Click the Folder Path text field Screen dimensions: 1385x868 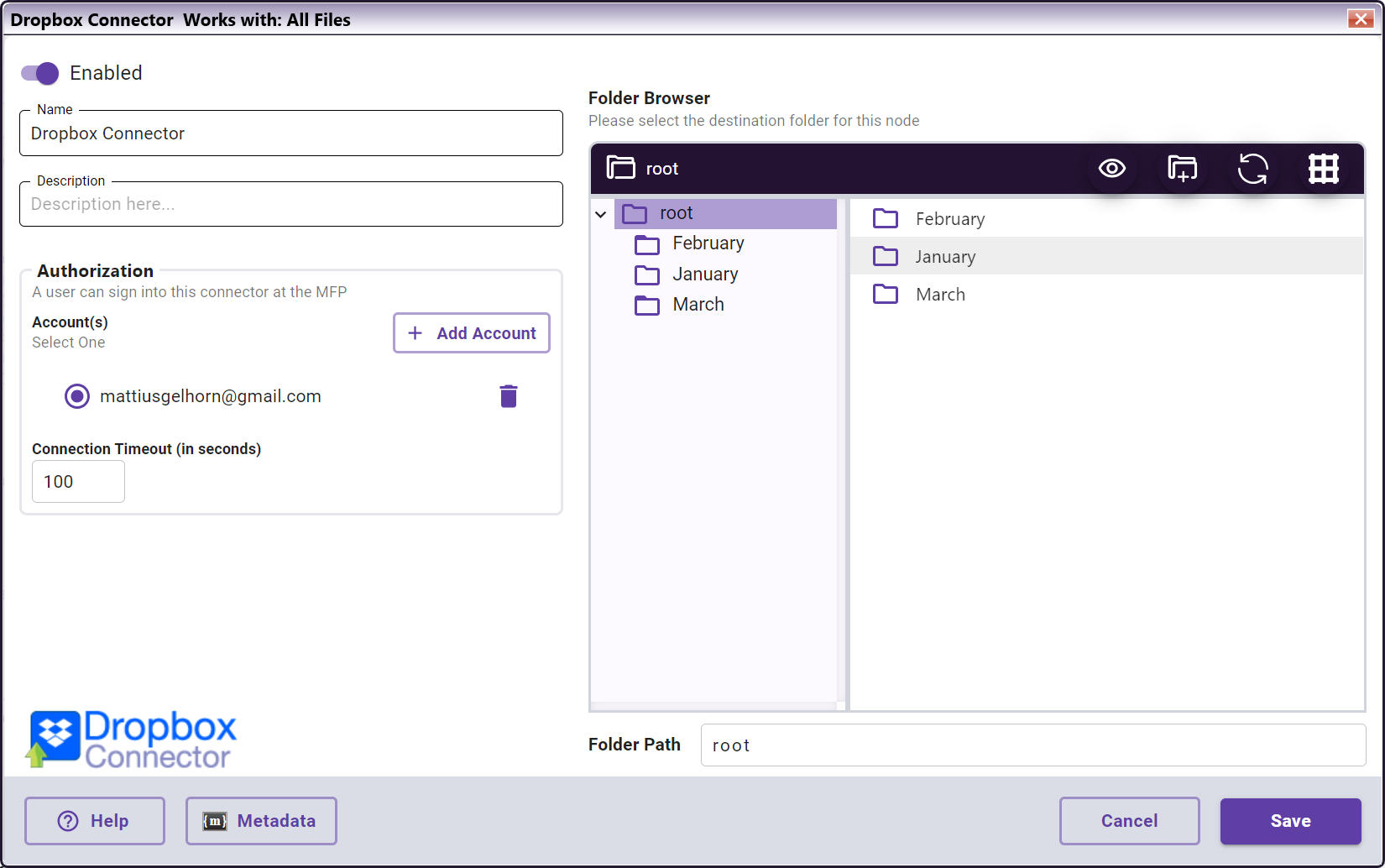click(1033, 745)
